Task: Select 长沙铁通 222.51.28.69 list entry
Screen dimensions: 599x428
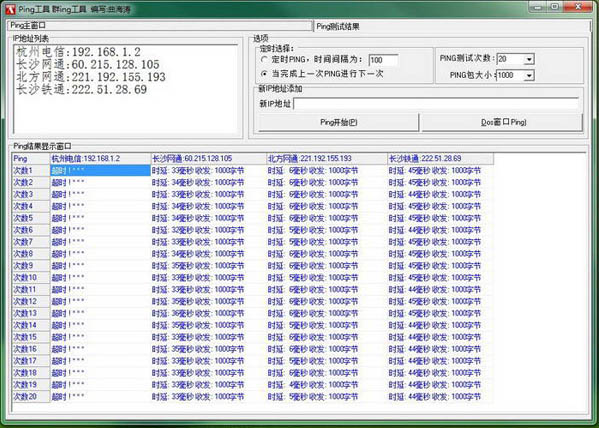Action: tap(82, 89)
